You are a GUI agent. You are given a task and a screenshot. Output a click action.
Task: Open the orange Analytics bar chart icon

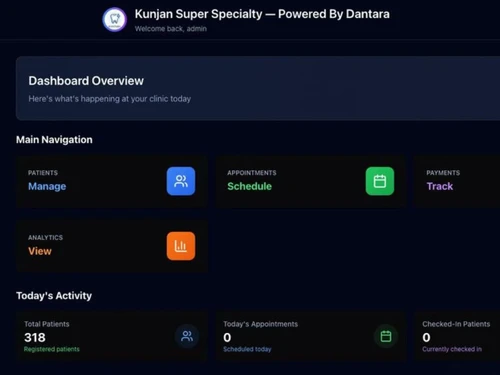(x=181, y=246)
